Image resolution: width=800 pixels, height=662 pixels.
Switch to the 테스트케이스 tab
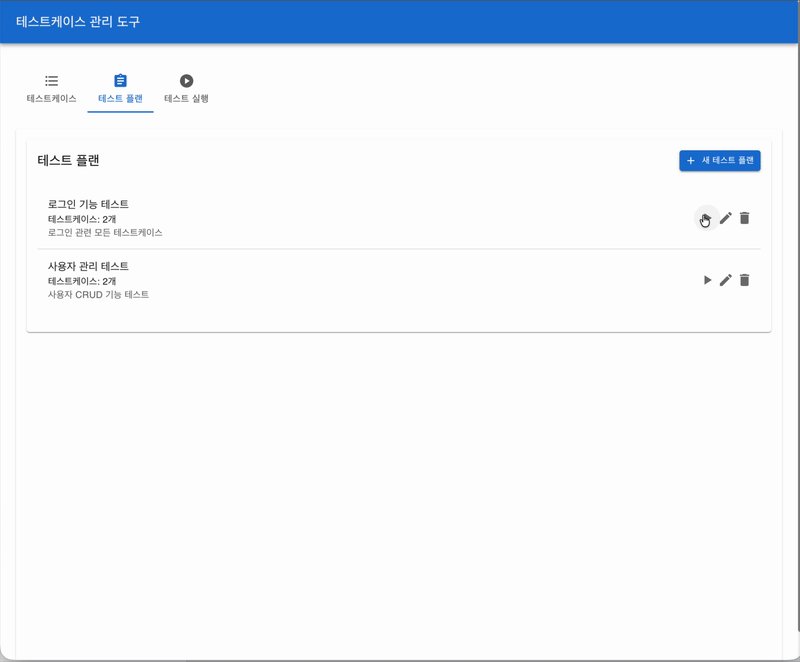tap(51, 98)
